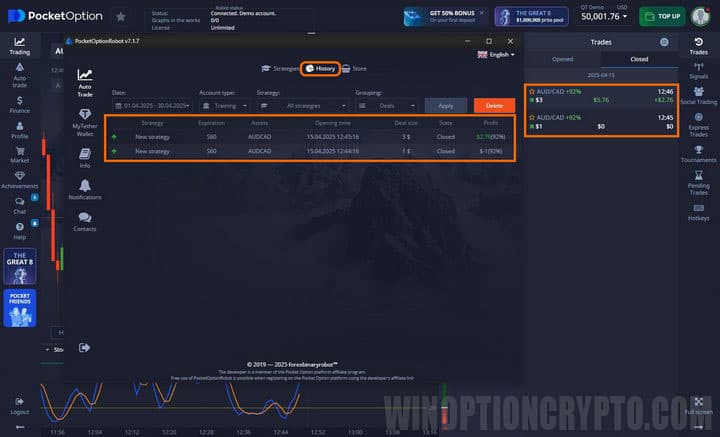Switch to Strategies tab in robot

point(280,68)
